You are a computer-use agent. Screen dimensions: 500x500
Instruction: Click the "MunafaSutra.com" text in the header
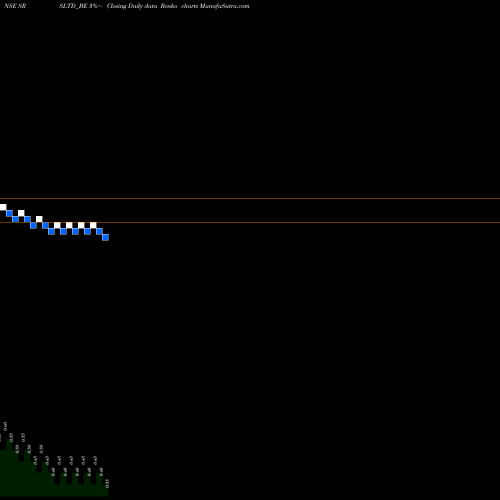click(x=224, y=6)
